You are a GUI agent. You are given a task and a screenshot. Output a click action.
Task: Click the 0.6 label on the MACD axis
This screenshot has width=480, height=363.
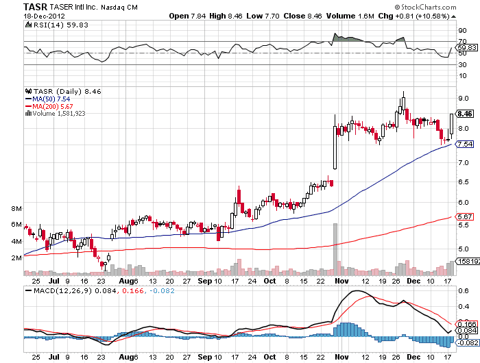tap(464, 291)
